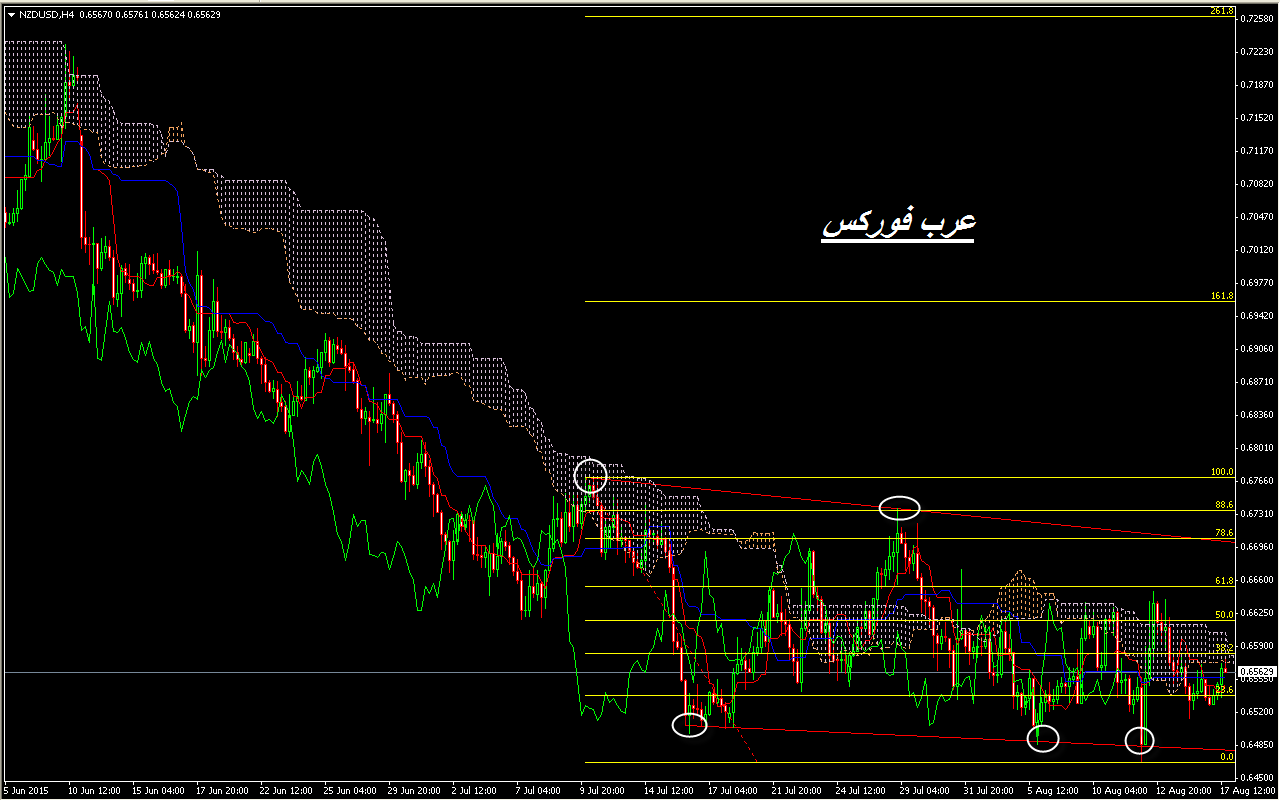Select the 261.8 Fibonacci level label
The image size is (1280, 801).
(1222, 11)
